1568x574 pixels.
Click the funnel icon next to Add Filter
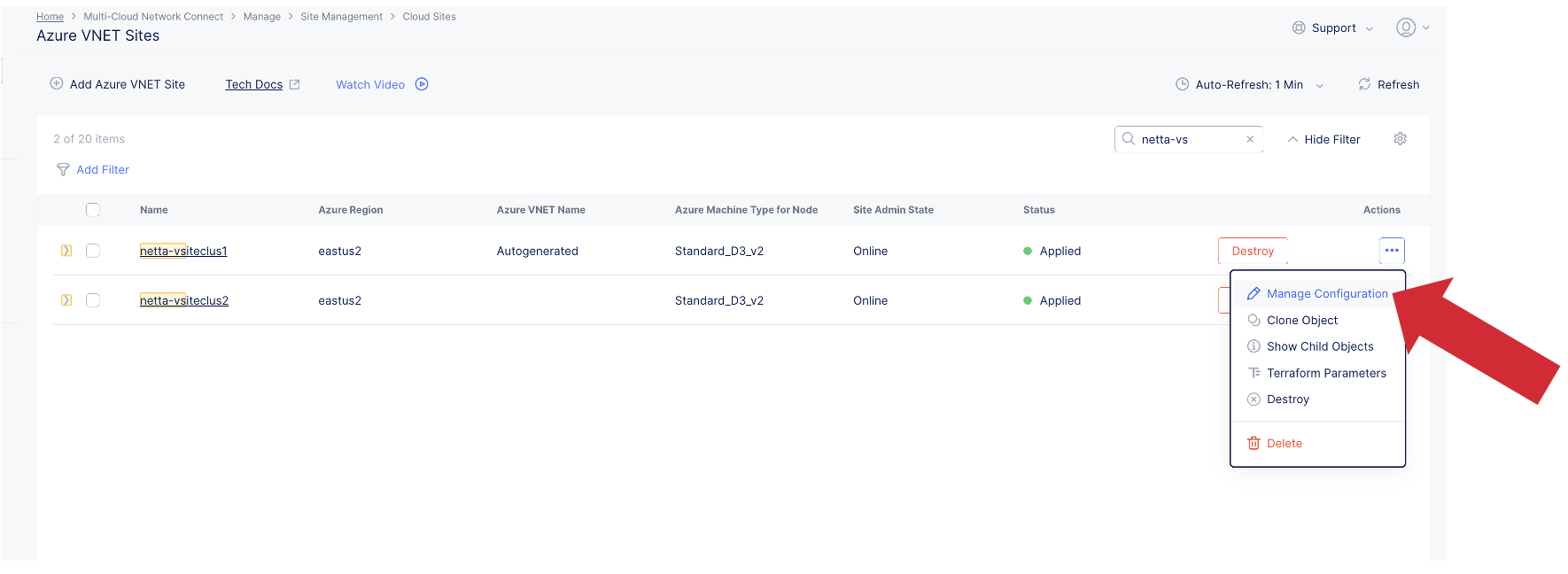(63, 169)
